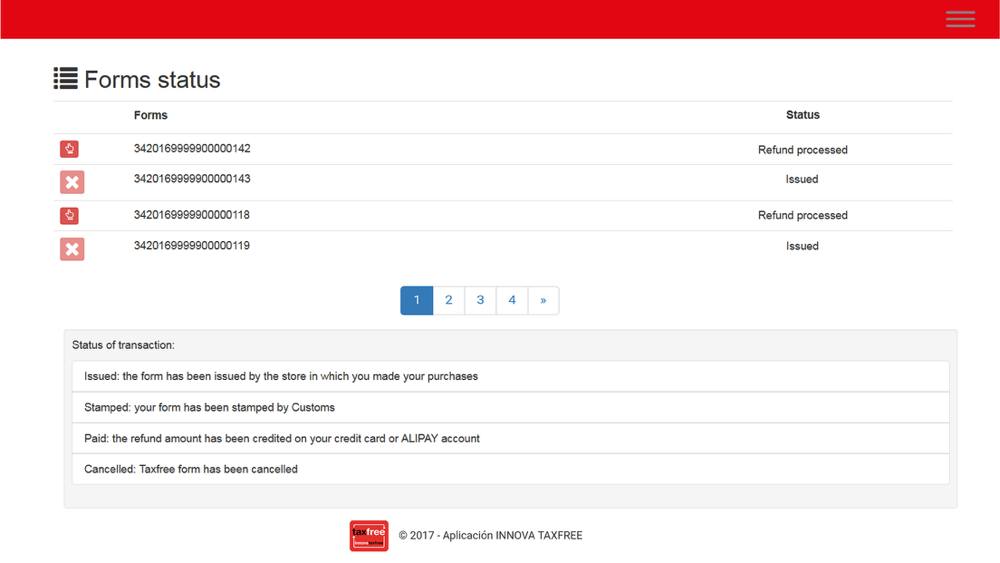
Task: Go to page 4 of forms
Action: [512, 300]
